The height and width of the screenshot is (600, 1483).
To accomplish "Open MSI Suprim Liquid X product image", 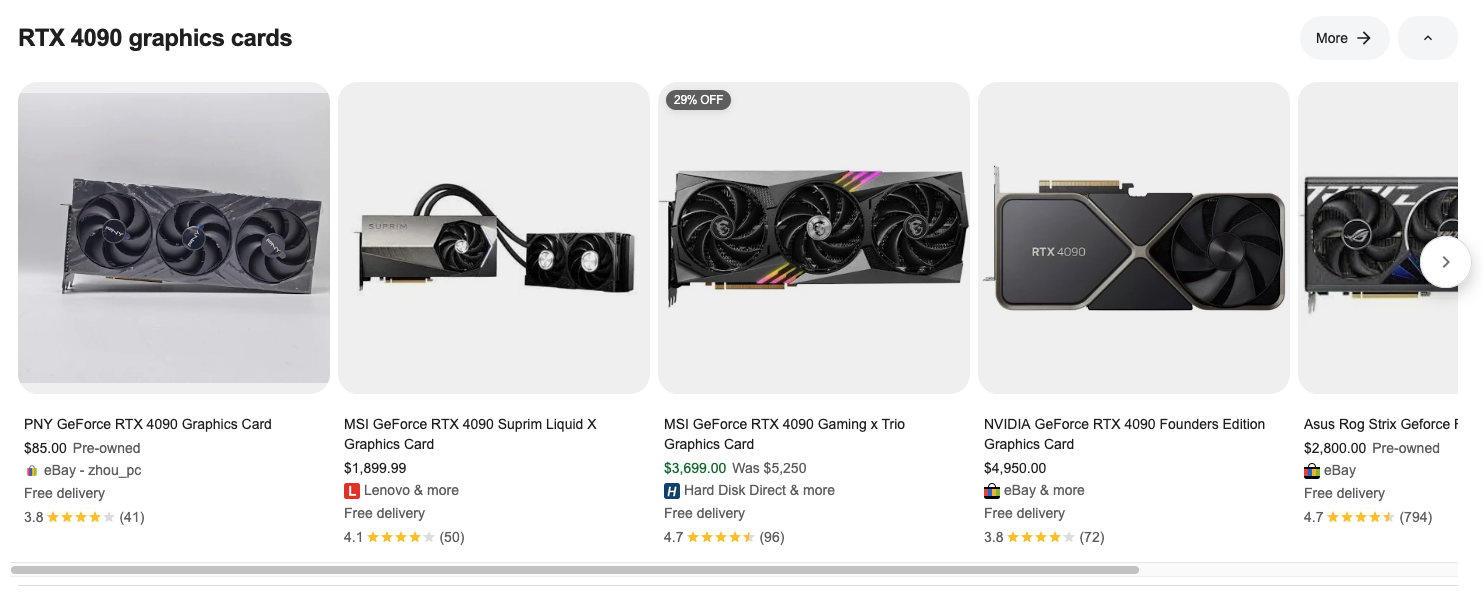I will pyautogui.click(x=494, y=238).
